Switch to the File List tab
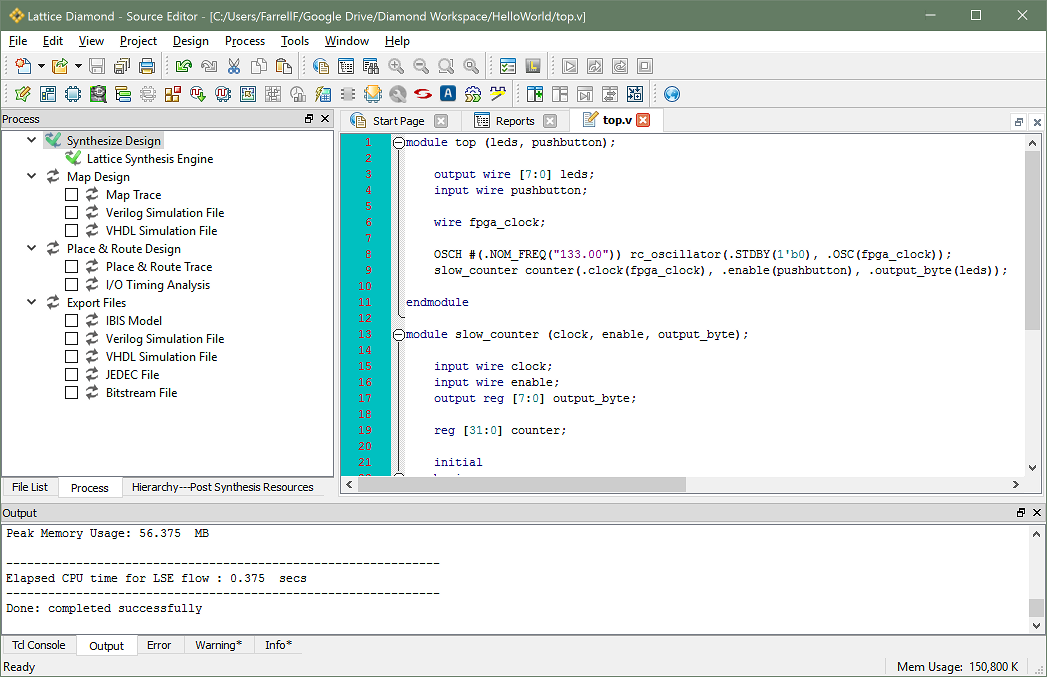Image resolution: width=1047 pixels, height=677 pixels. (x=29, y=488)
